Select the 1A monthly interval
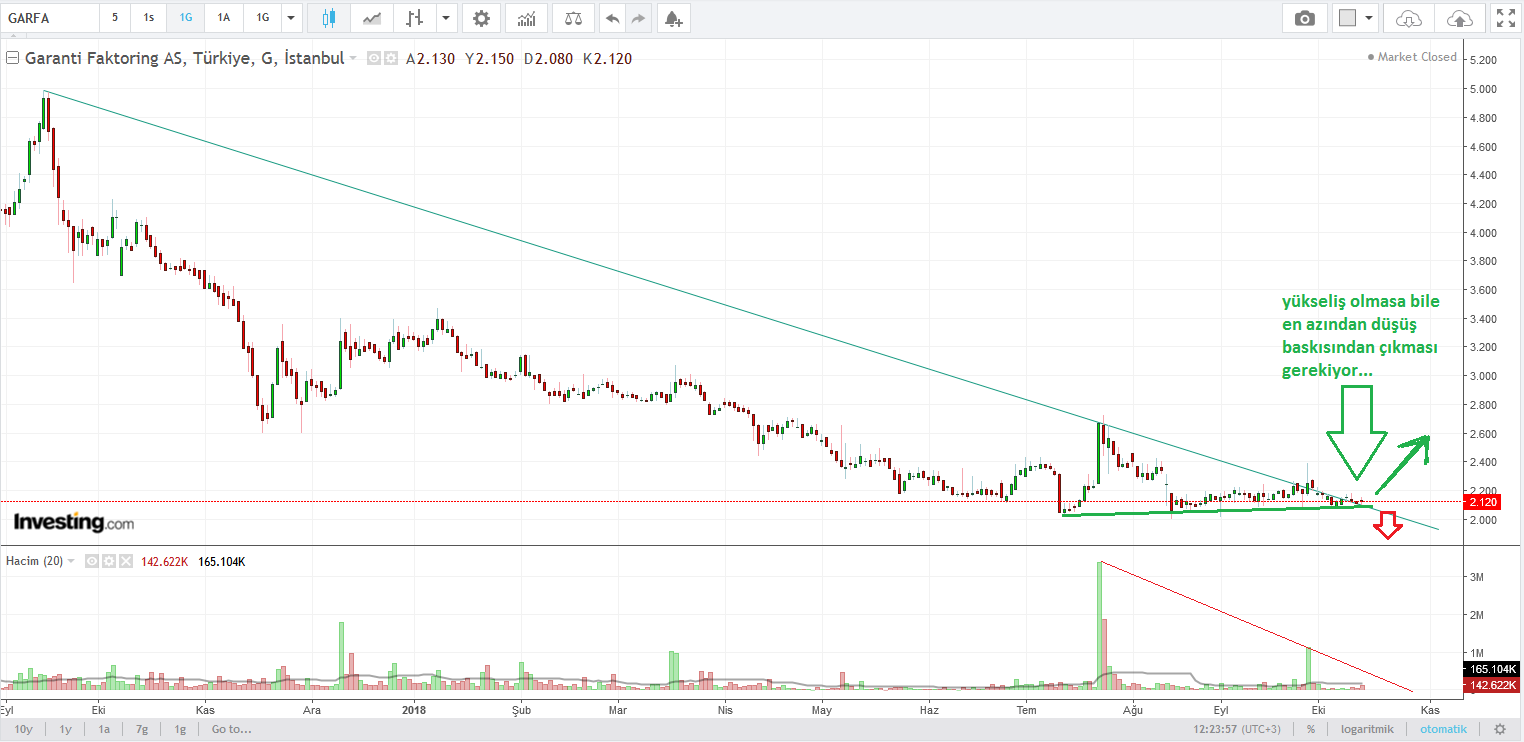The width and height of the screenshot is (1524, 742). (x=224, y=17)
